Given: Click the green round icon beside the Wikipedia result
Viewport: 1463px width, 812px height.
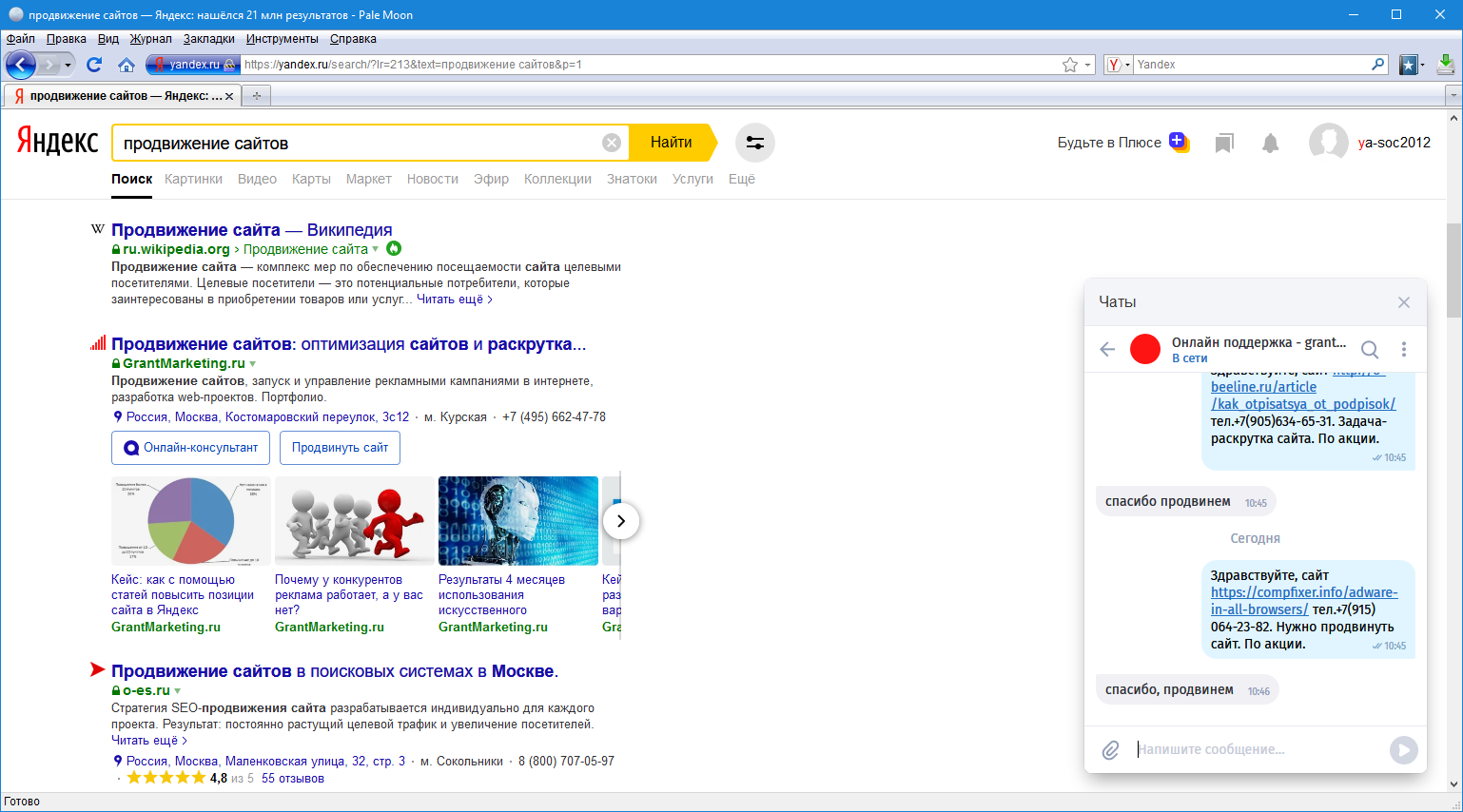Looking at the screenshot, I should tap(394, 249).
